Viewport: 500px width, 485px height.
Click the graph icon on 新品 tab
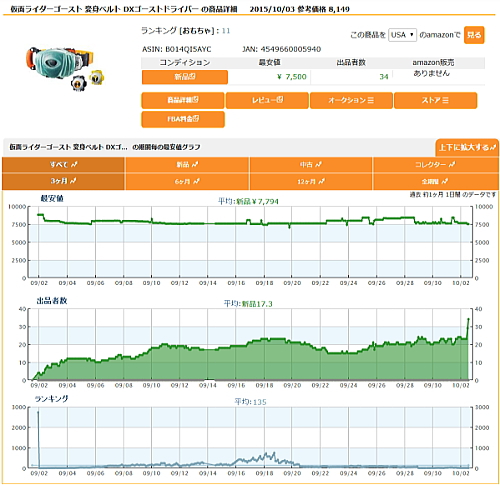[x=195, y=165]
